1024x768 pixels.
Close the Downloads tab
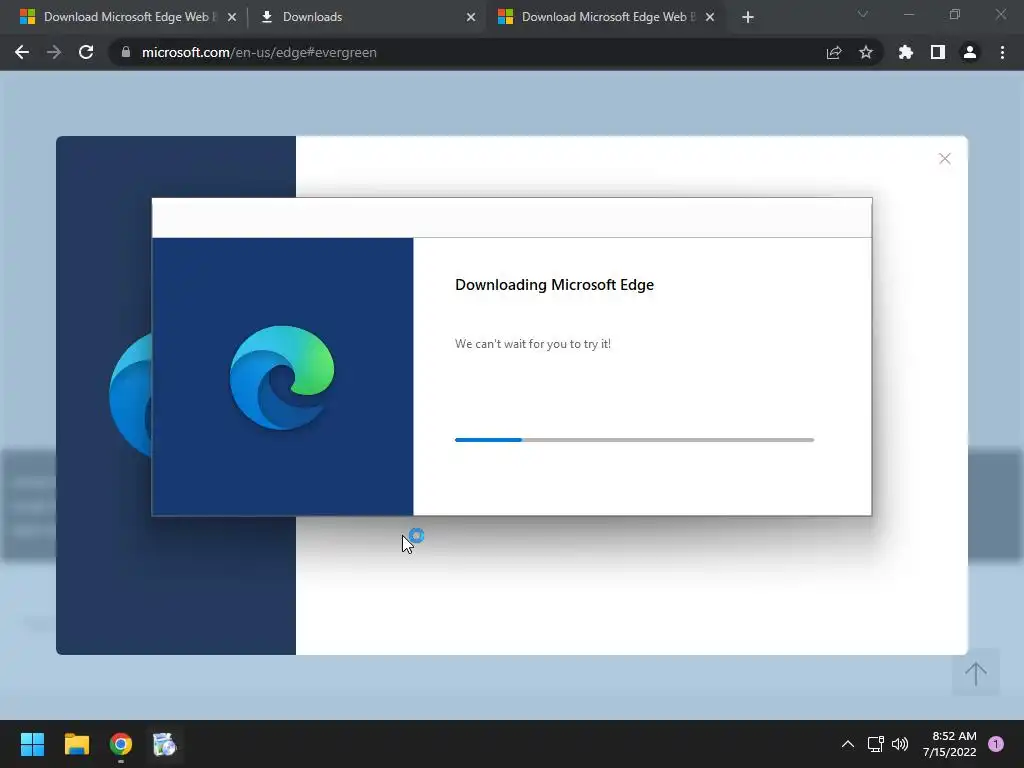(471, 17)
